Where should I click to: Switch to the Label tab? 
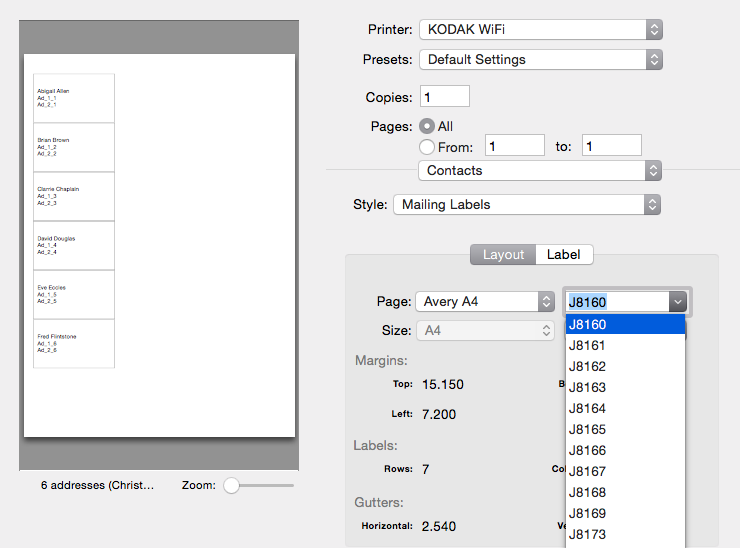[564, 255]
